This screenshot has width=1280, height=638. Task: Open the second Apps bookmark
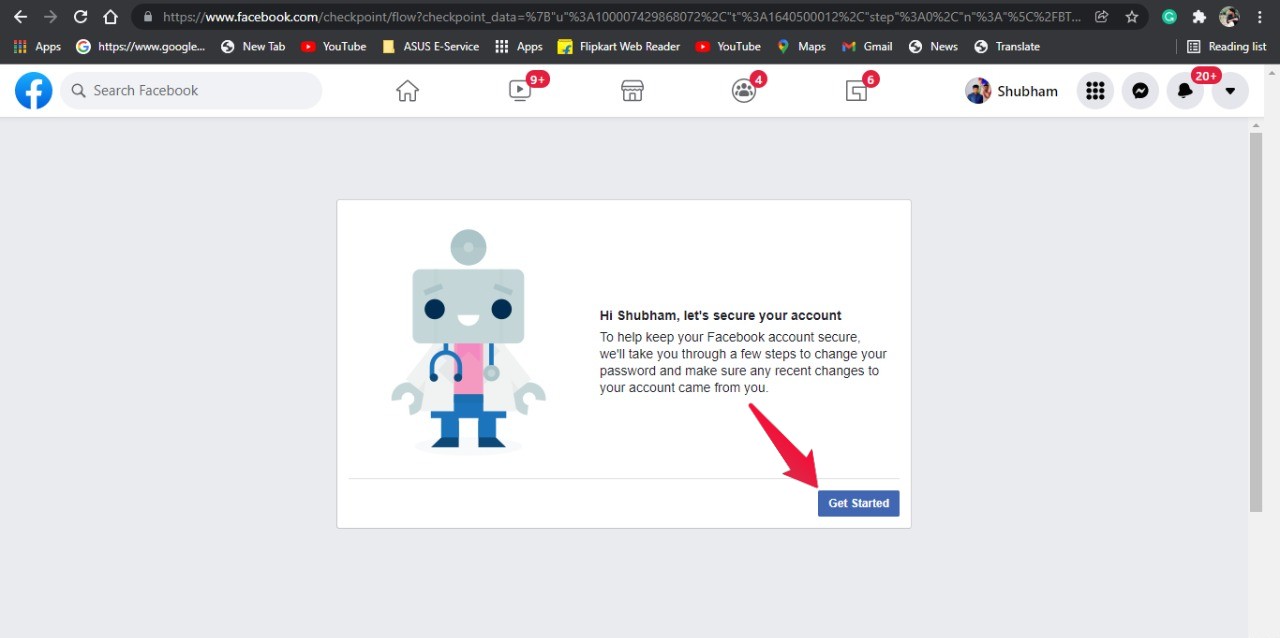pos(519,46)
